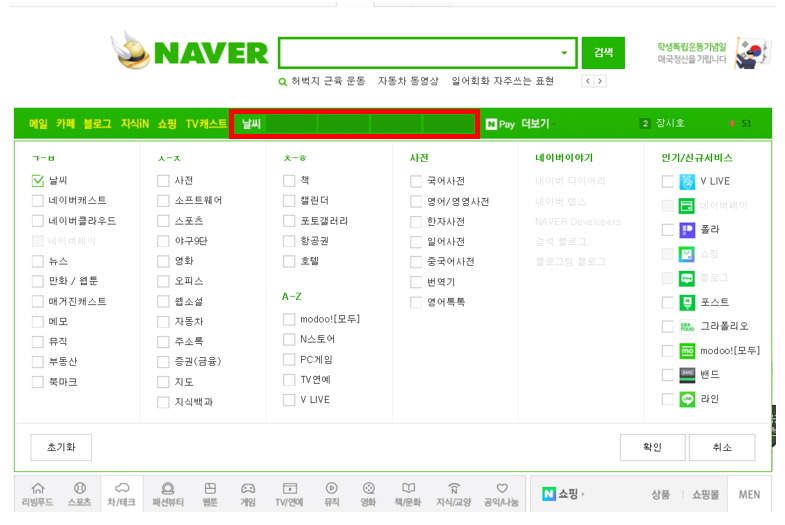Check the 캘린더 checkbox

289,201
